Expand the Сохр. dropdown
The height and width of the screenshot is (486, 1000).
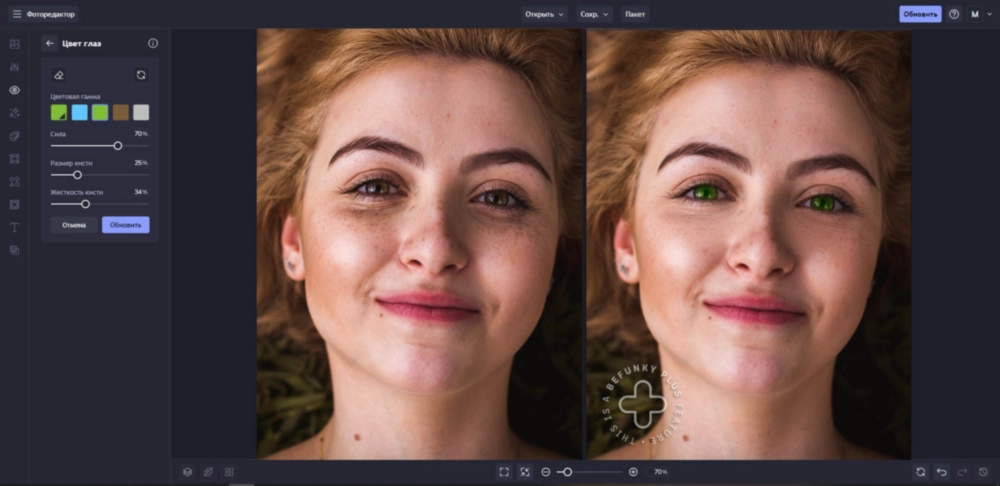coord(594,14)
